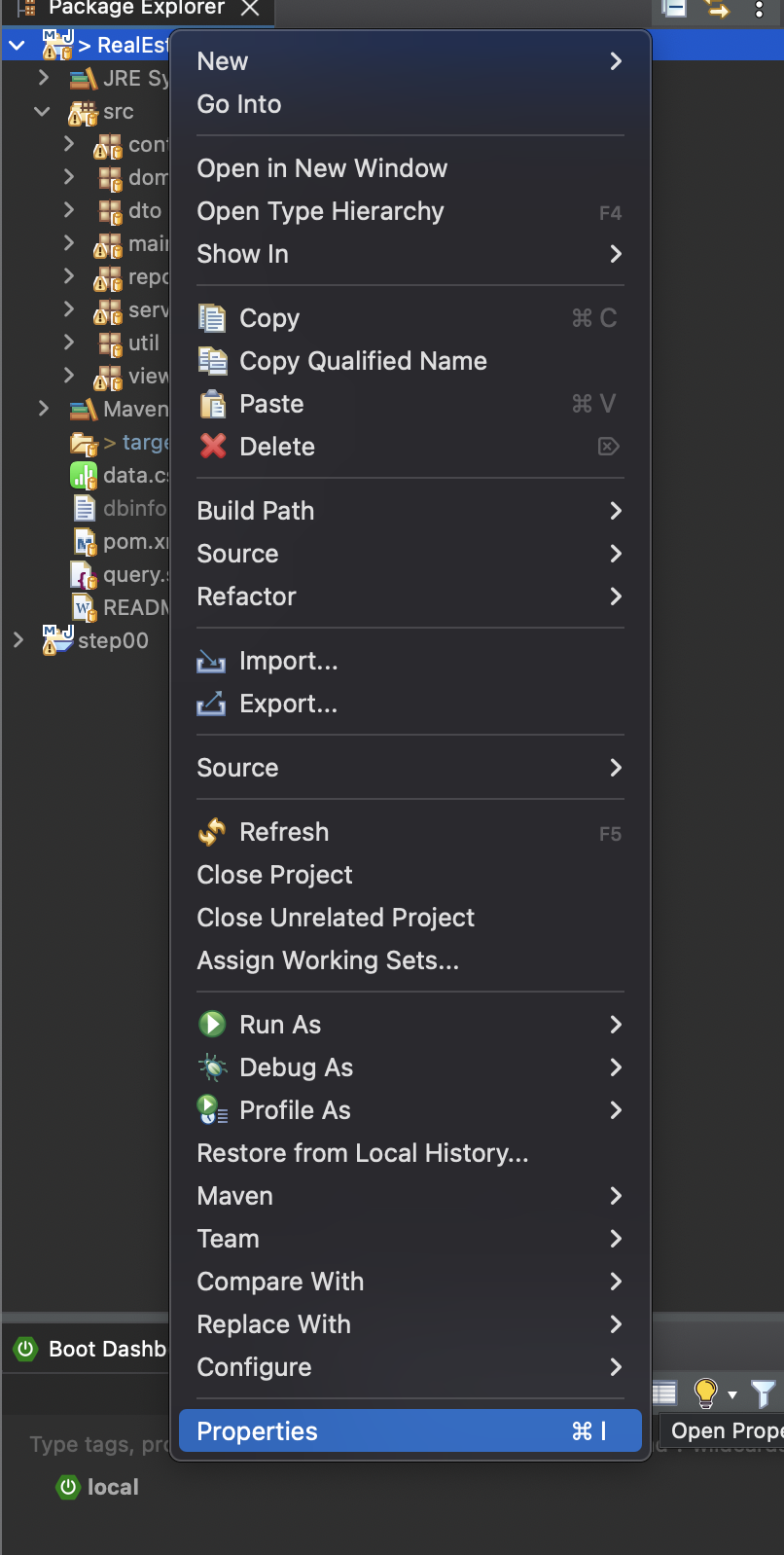The width and height of the screenshot is (784, 1555).
Task: Click the Import tray icon
Action: [x=211, y=662]
